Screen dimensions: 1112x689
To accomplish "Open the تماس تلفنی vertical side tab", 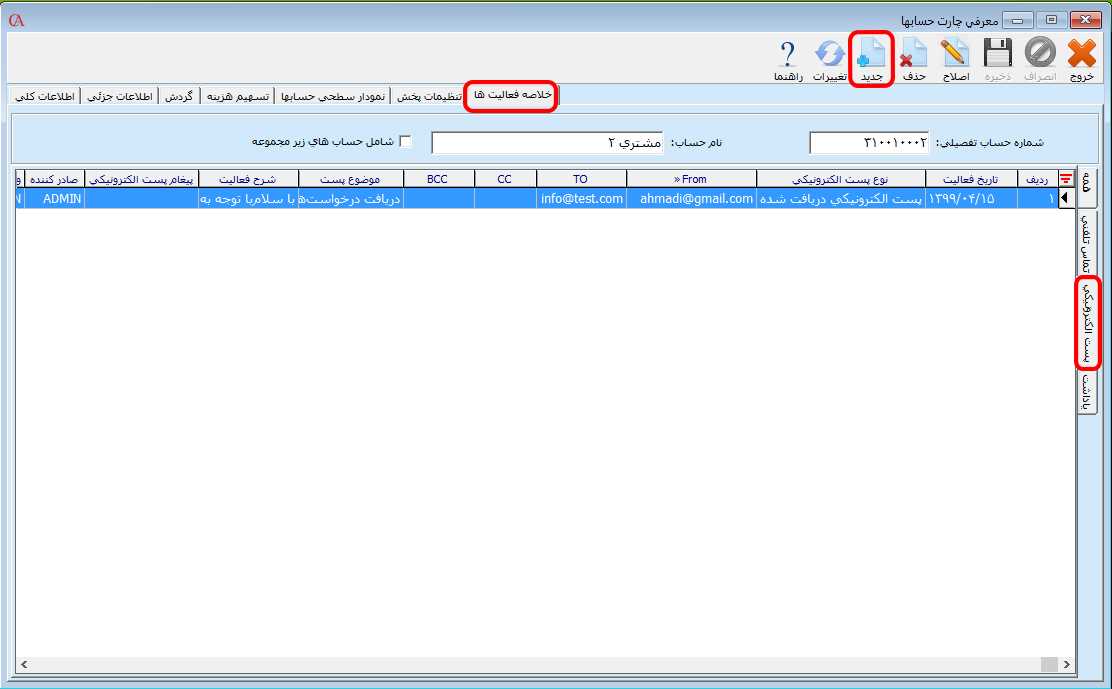I will (x=1087, y=243).
